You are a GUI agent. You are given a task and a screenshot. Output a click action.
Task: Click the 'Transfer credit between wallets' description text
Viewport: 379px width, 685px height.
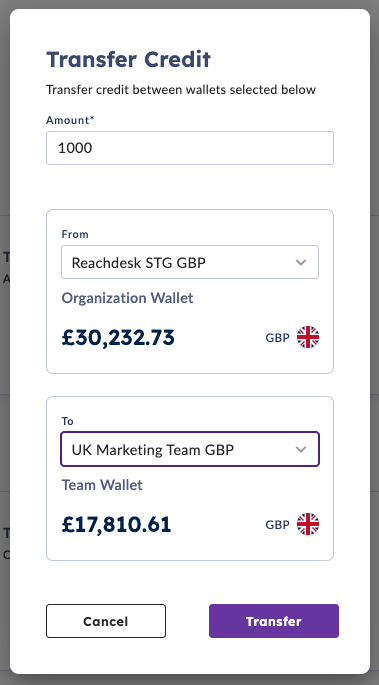181,90
